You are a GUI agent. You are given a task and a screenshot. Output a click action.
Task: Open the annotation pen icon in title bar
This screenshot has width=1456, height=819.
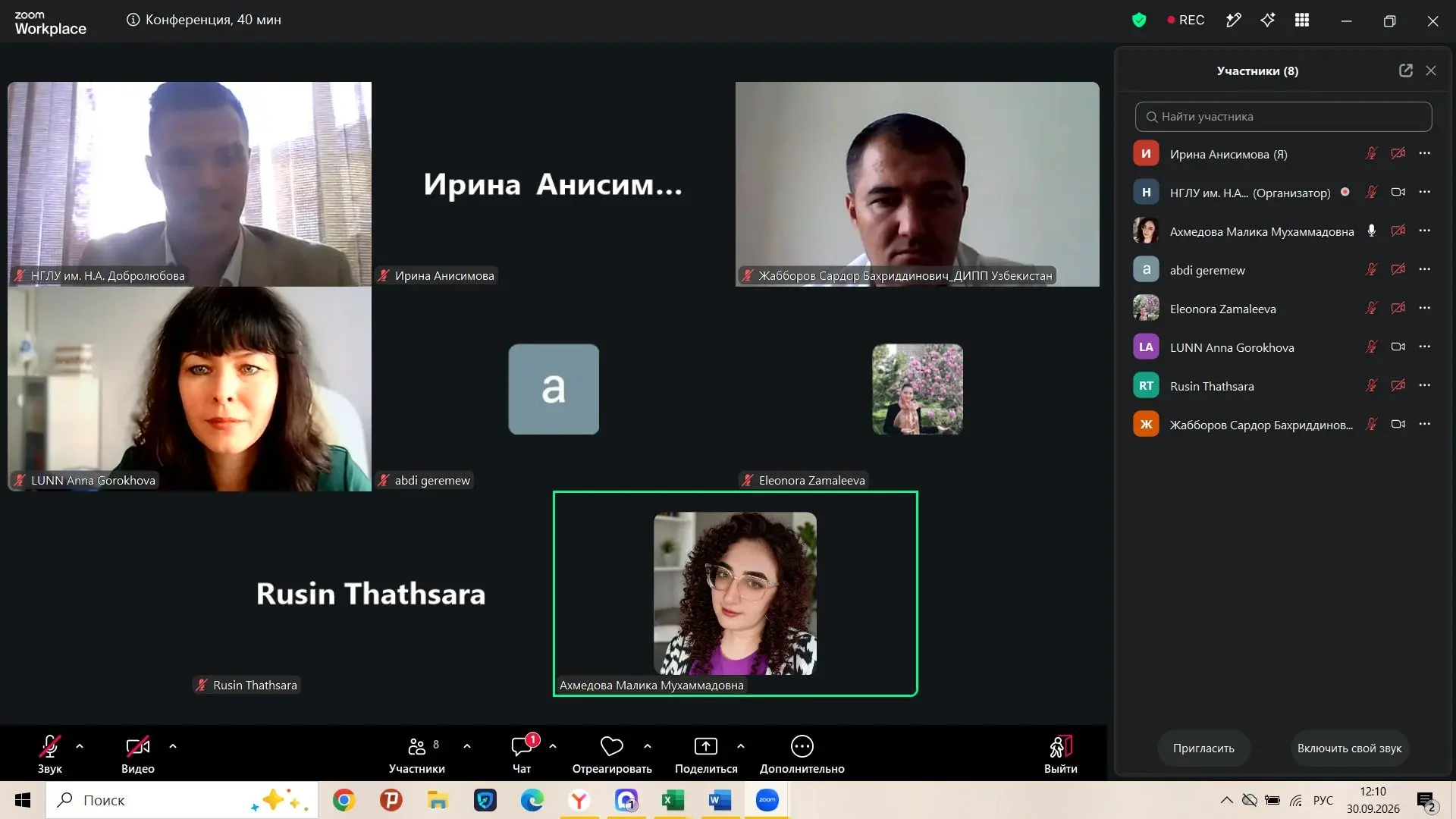point(1234,20)
